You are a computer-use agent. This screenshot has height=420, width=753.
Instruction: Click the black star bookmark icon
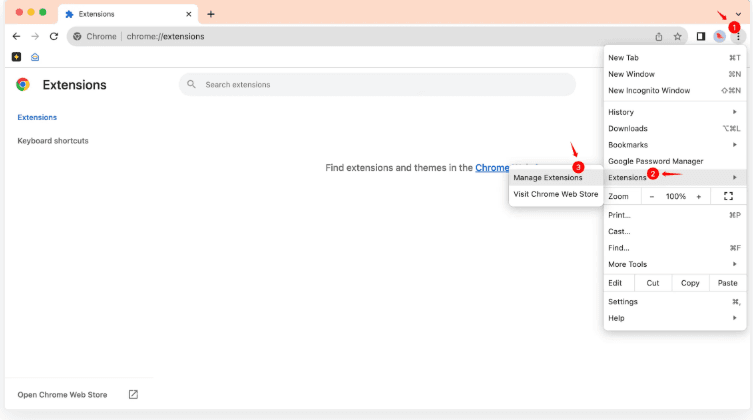coord(16,57)
